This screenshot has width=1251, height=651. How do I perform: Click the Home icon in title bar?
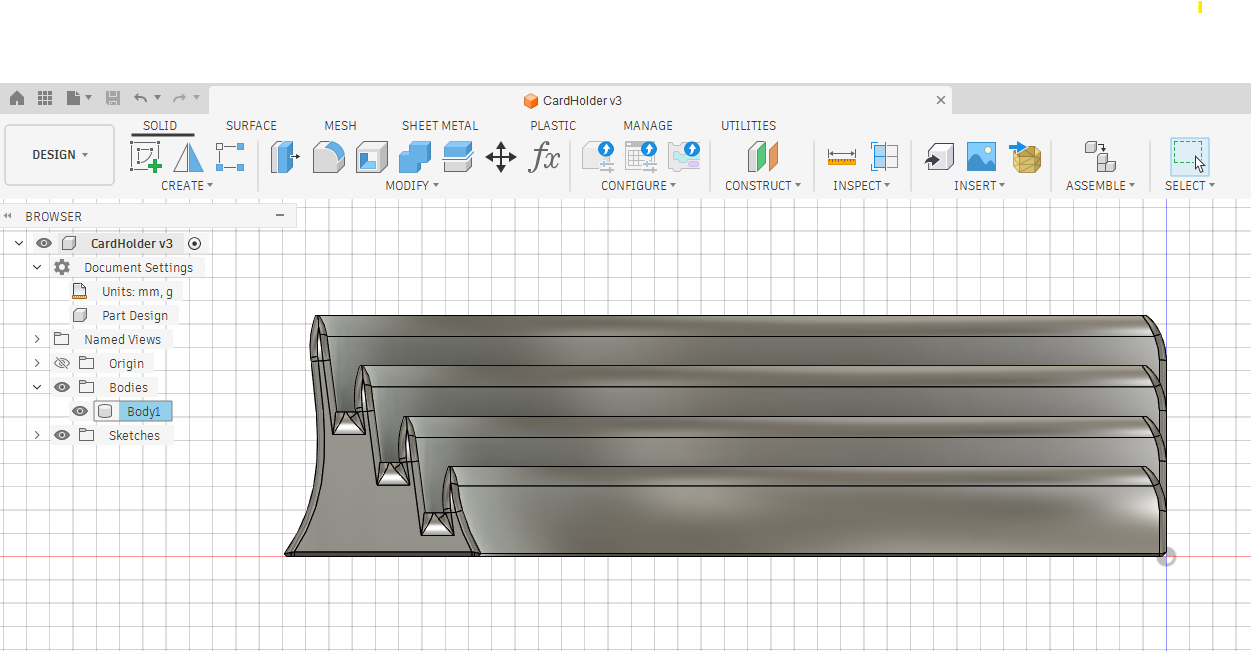17,98
